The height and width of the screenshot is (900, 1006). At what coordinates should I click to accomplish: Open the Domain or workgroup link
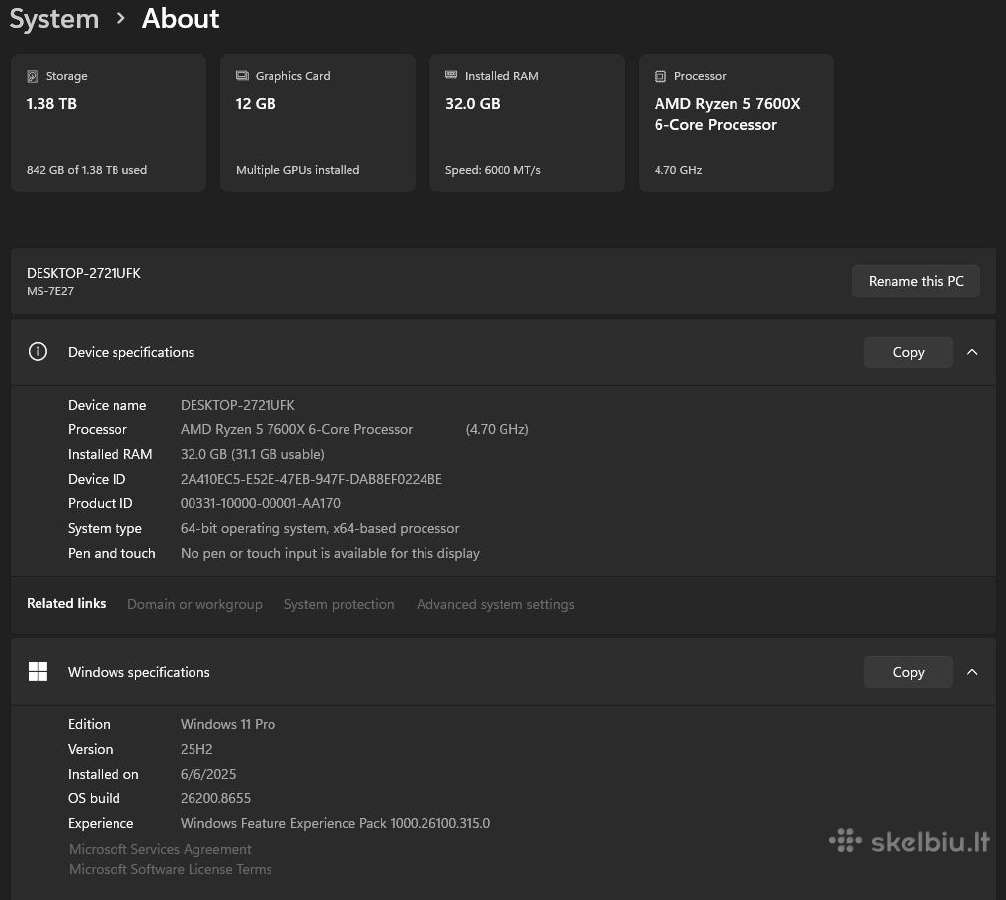click(x=194, y=604)
